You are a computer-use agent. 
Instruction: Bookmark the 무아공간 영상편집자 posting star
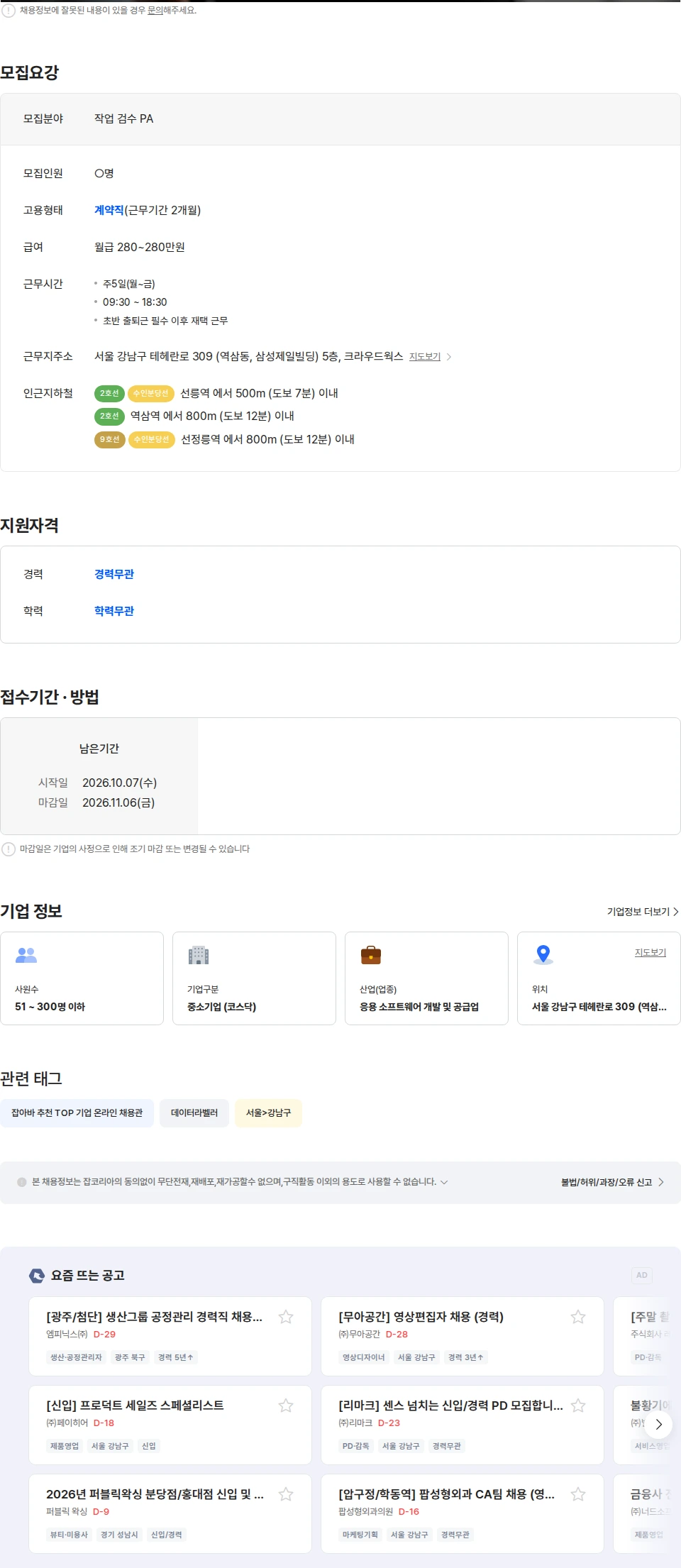[x=578, y=1317]
